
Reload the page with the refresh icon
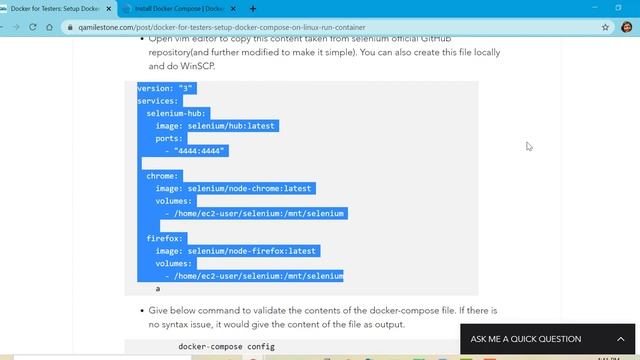tap(33, 27)
